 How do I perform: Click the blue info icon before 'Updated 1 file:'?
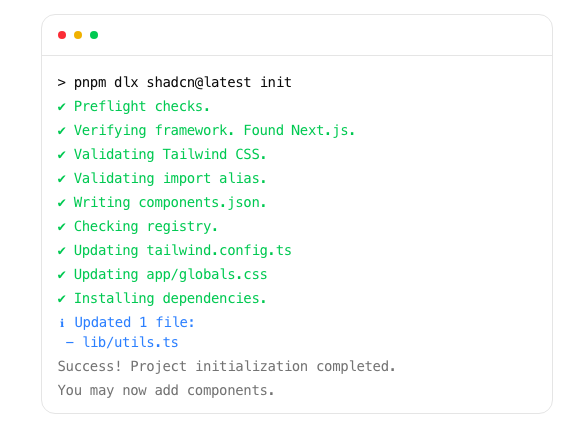pyautogui.click(x=62, y=323)
